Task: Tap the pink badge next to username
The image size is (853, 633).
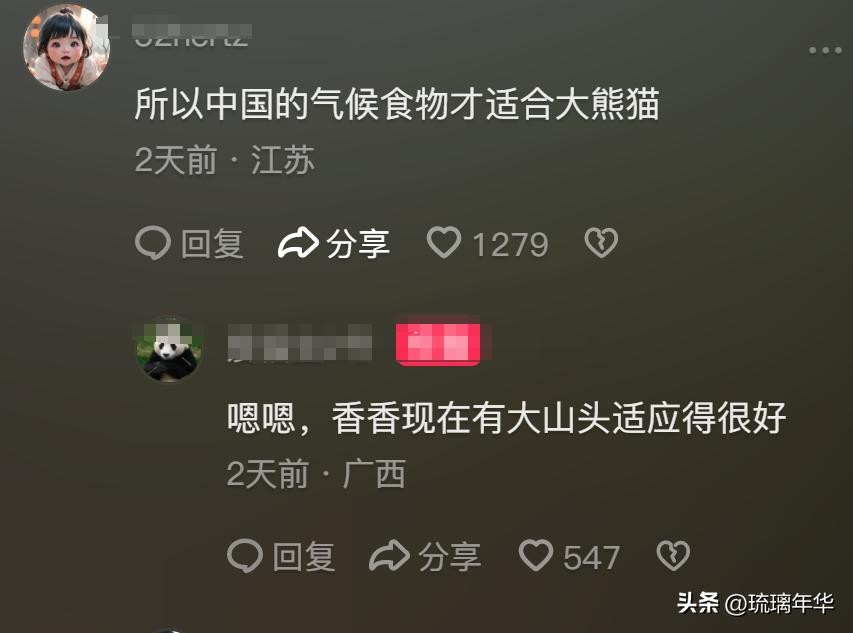Action: 438,343
